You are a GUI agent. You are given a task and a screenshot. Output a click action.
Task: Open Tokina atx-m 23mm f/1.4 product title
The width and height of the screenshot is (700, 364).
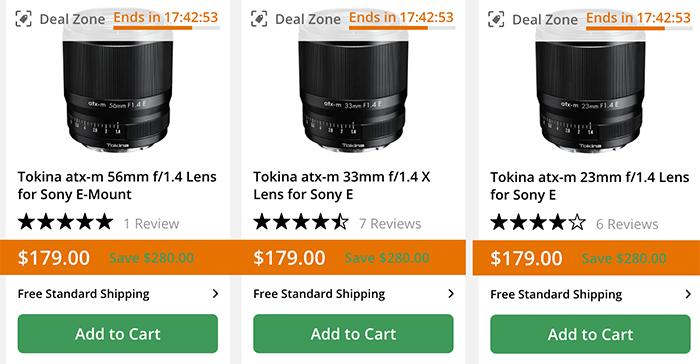(x=590, y=186)
